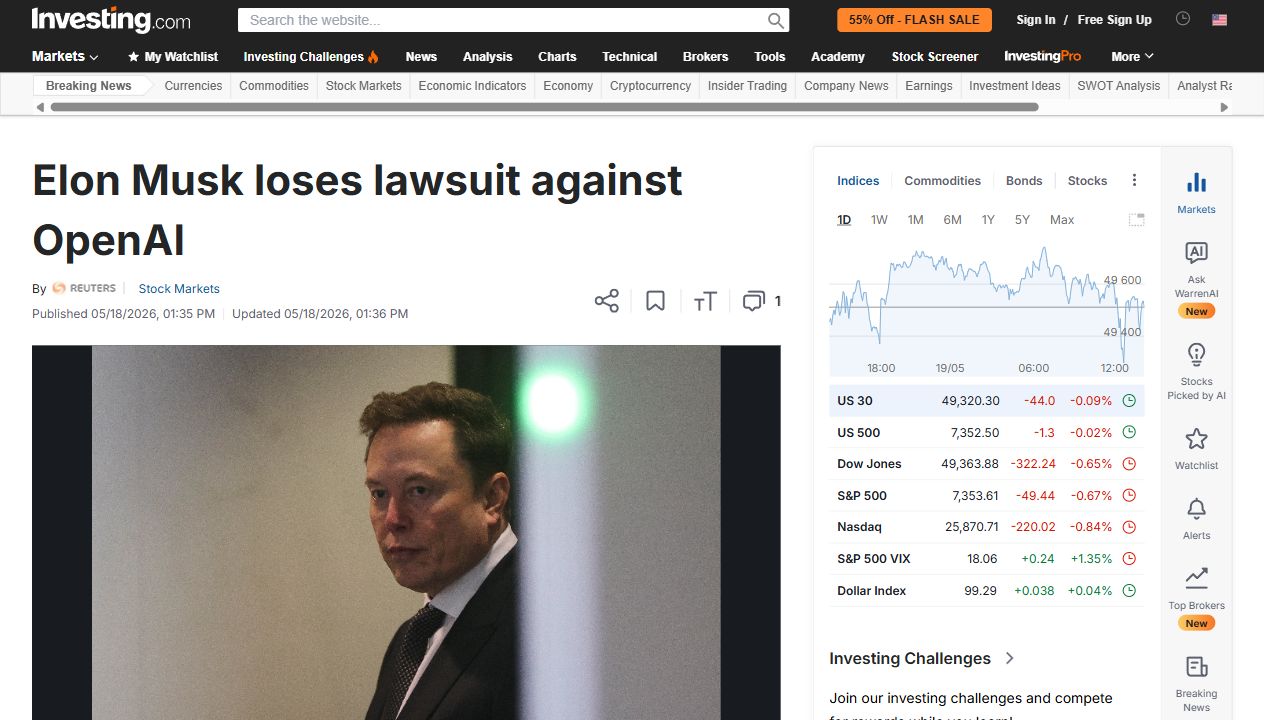Open My Watchlist in navigation
The width and height of the screenshot is (1264, 720).
[173, 57]
